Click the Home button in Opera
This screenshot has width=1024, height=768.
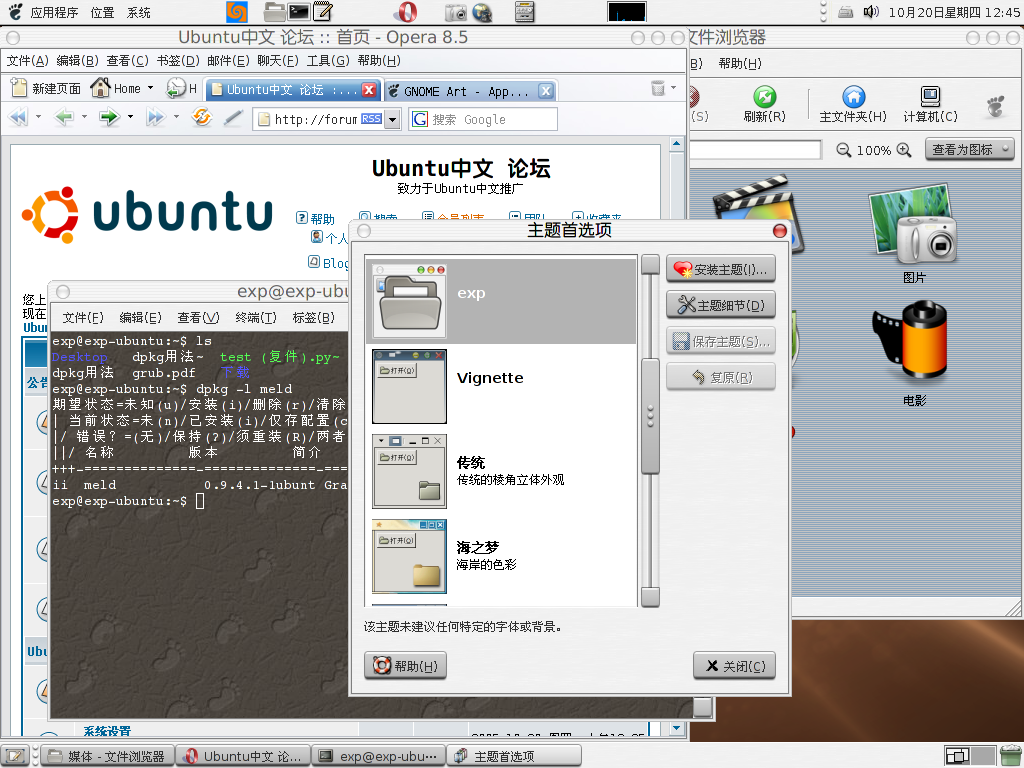(116, 88)
